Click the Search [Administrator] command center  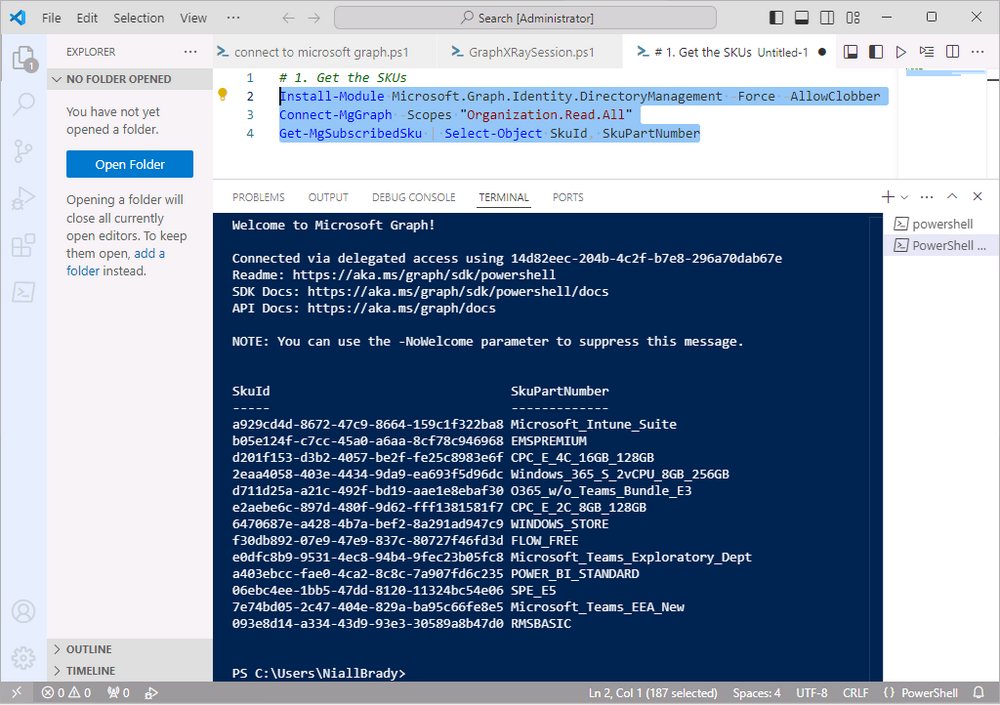[525, 18]
